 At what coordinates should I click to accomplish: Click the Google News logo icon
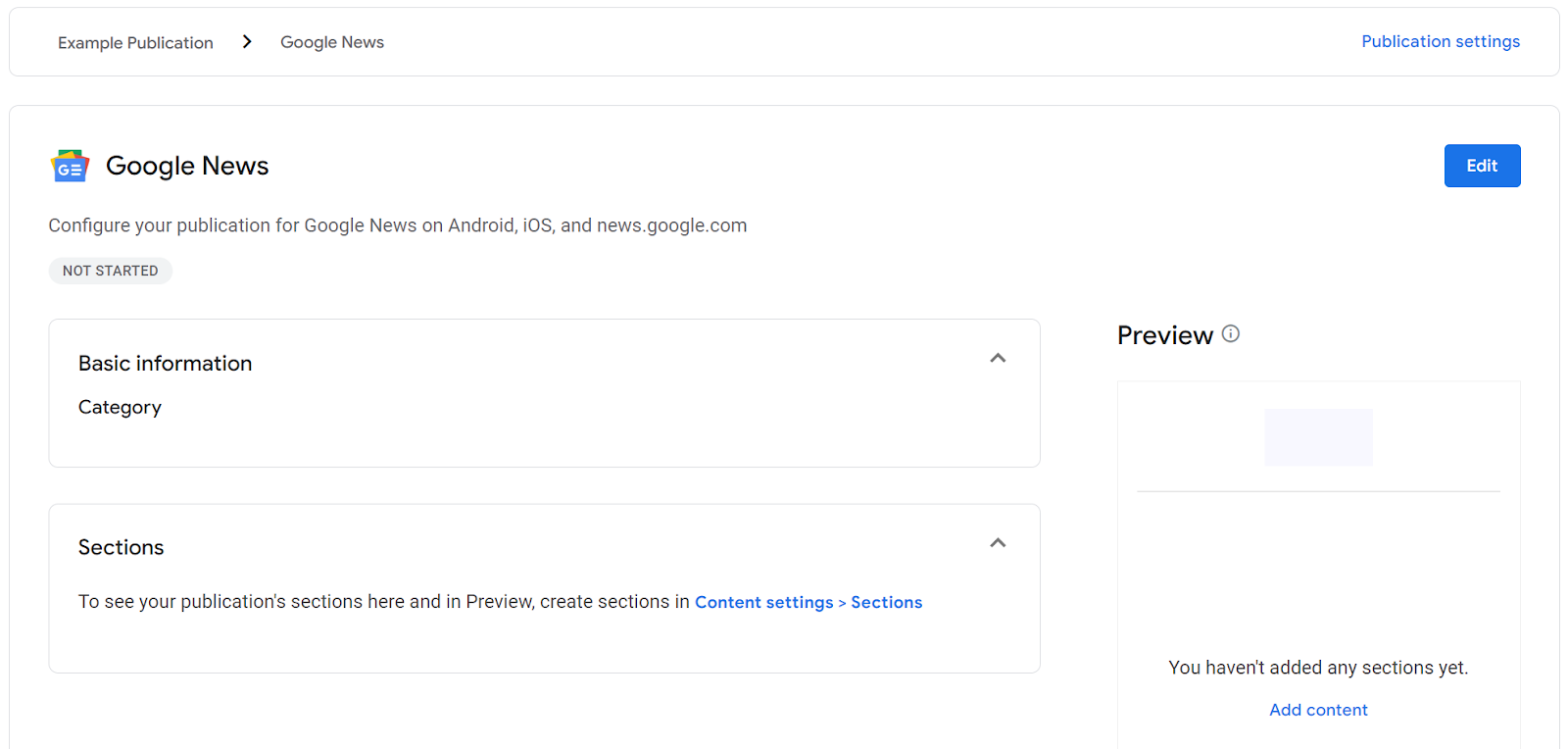(70, 166)
